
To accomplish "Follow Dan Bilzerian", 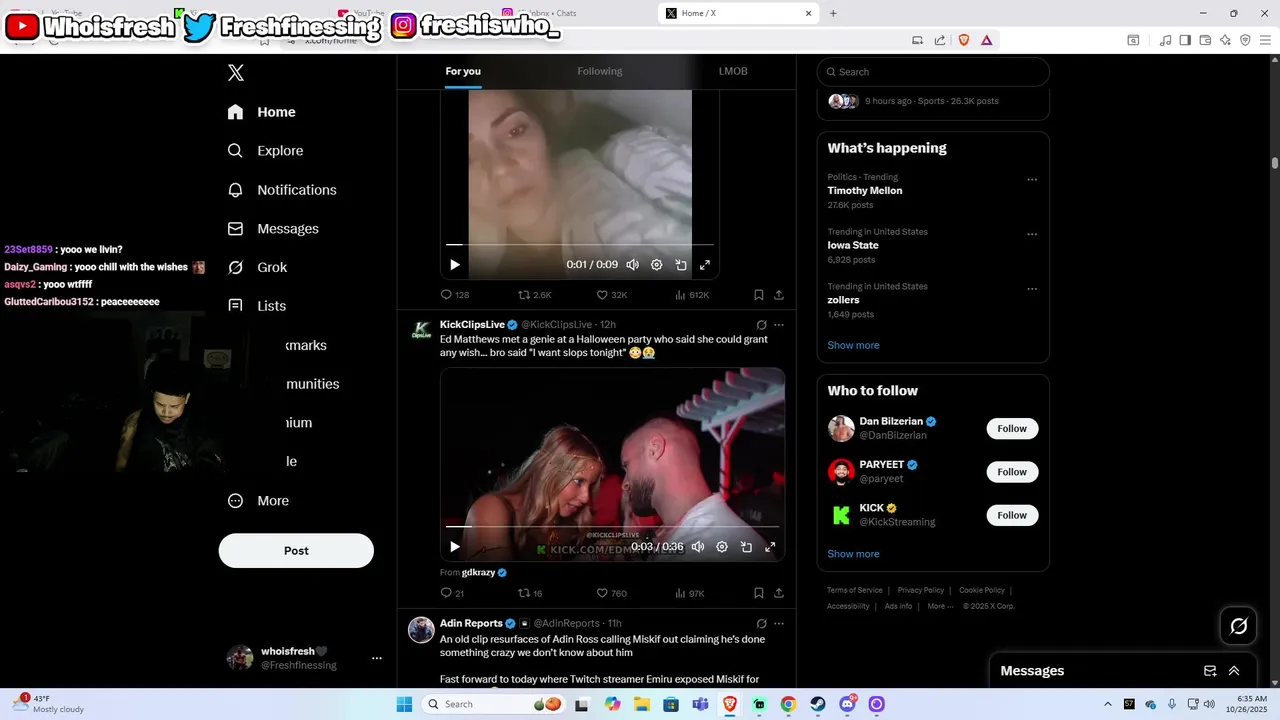I will [x=1012, y=429].
